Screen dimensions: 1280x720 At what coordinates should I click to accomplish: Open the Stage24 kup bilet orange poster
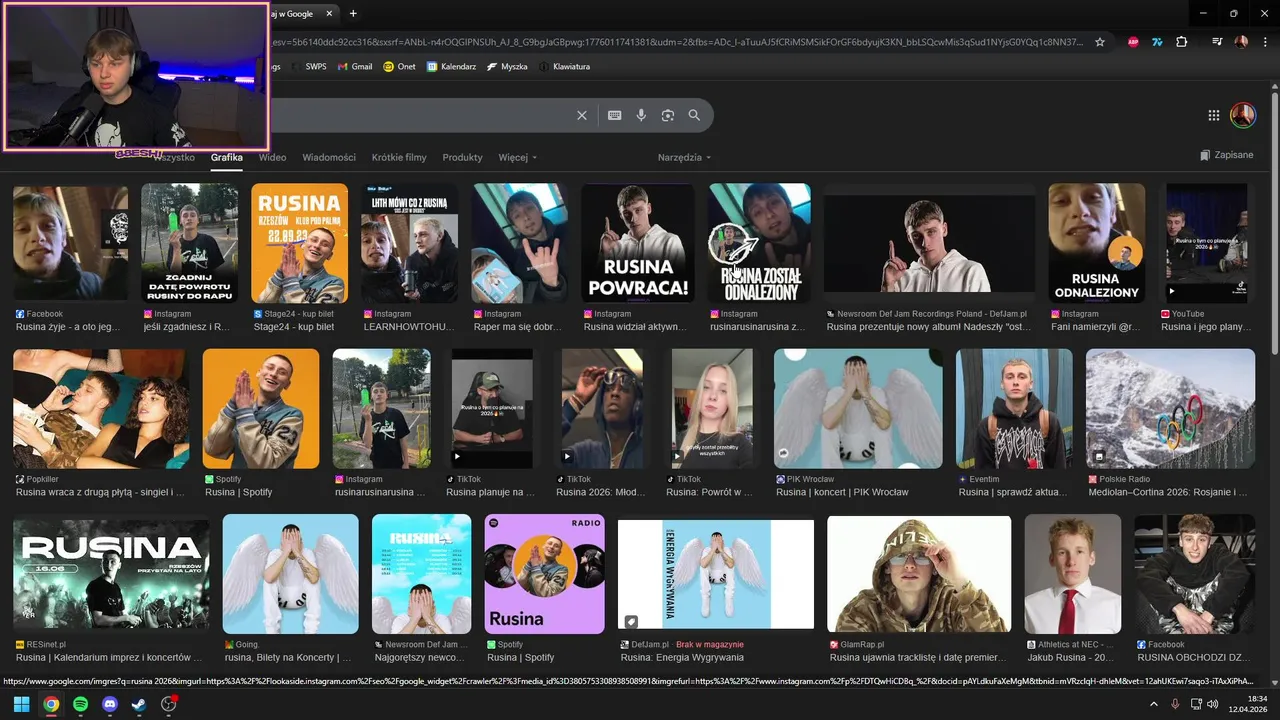[x=299, y=242]
